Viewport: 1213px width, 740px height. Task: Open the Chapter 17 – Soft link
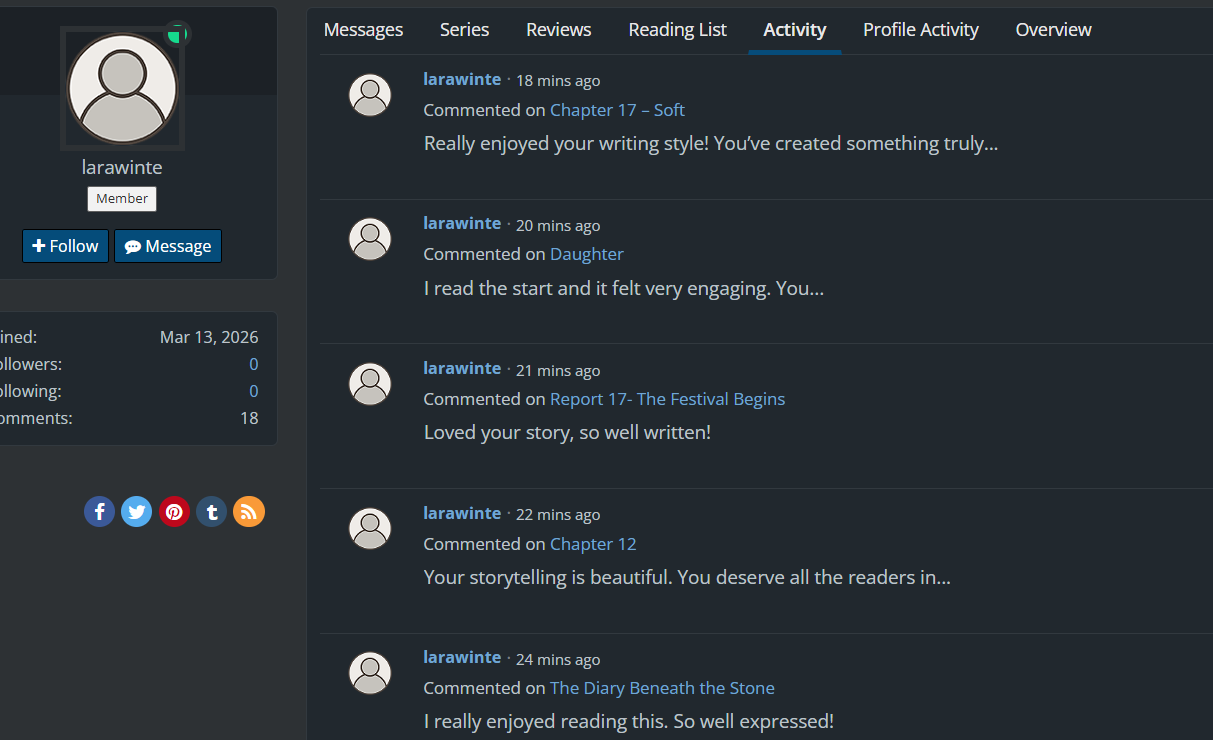point(617,110)
